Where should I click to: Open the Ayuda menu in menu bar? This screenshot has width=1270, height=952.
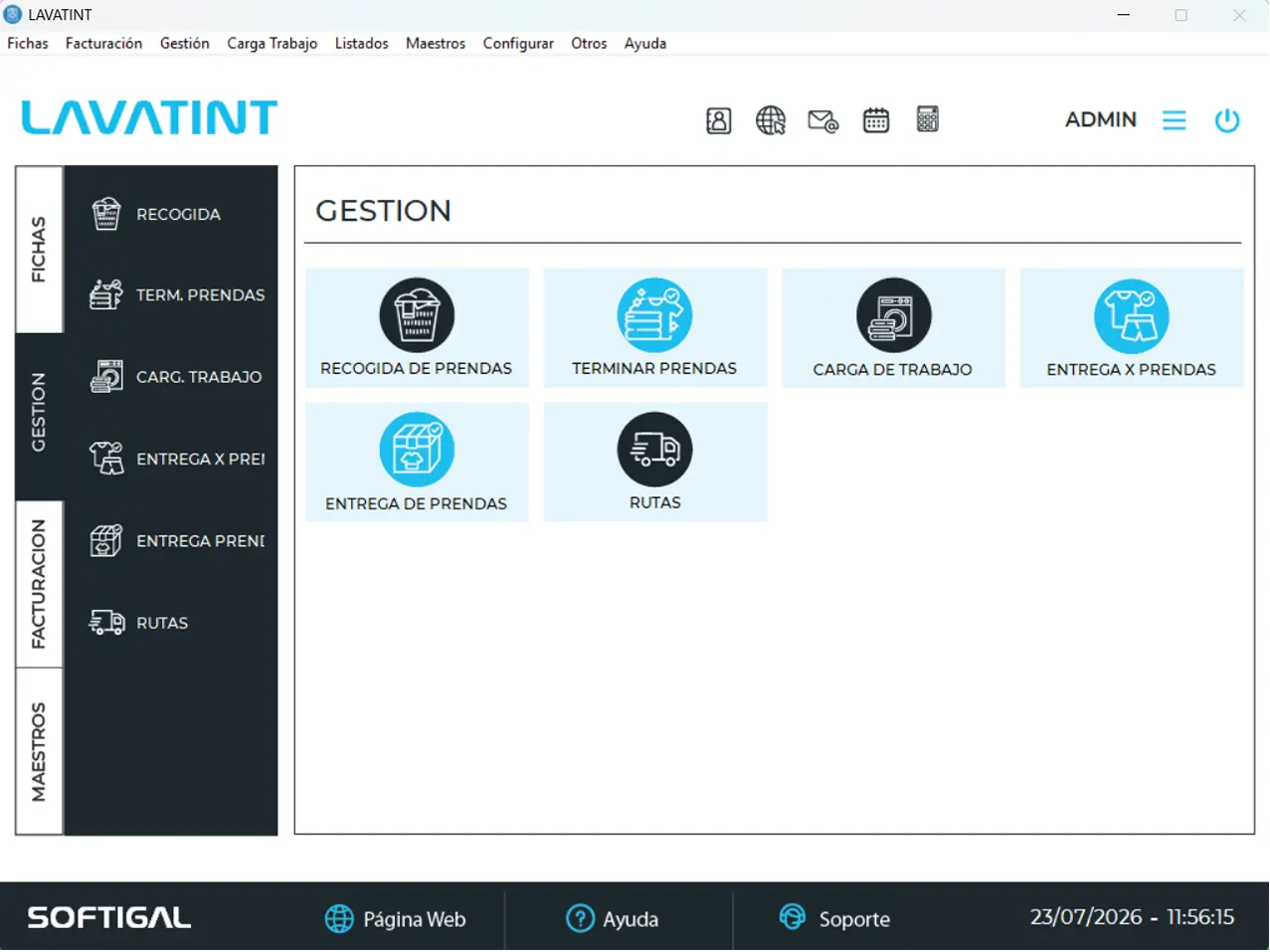click(645, 44)
